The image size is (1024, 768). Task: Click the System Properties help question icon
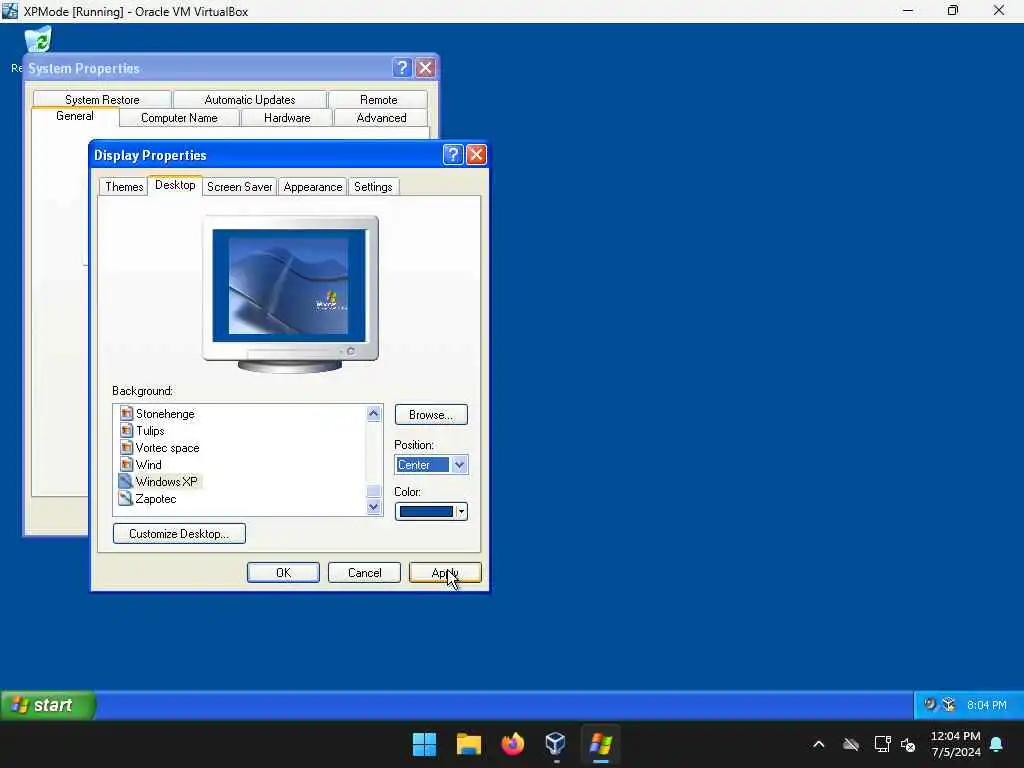coord(402,67)
